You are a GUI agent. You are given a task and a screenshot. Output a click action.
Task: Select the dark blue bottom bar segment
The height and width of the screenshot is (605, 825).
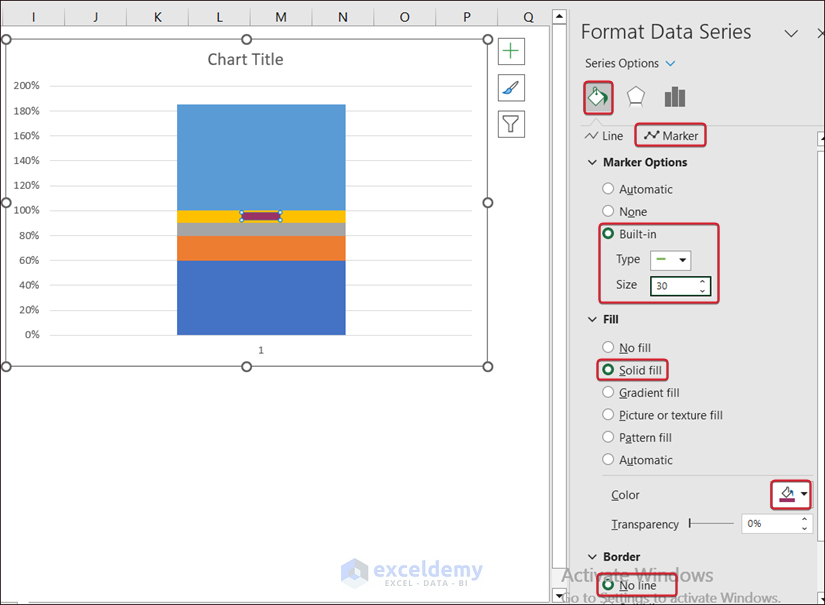coord(261,298)
